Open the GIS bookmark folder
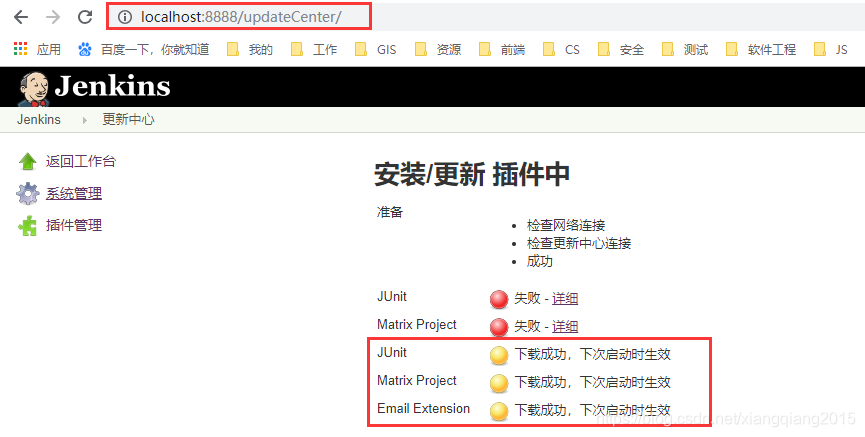The image size is (865, 437). tap(376, 50)
